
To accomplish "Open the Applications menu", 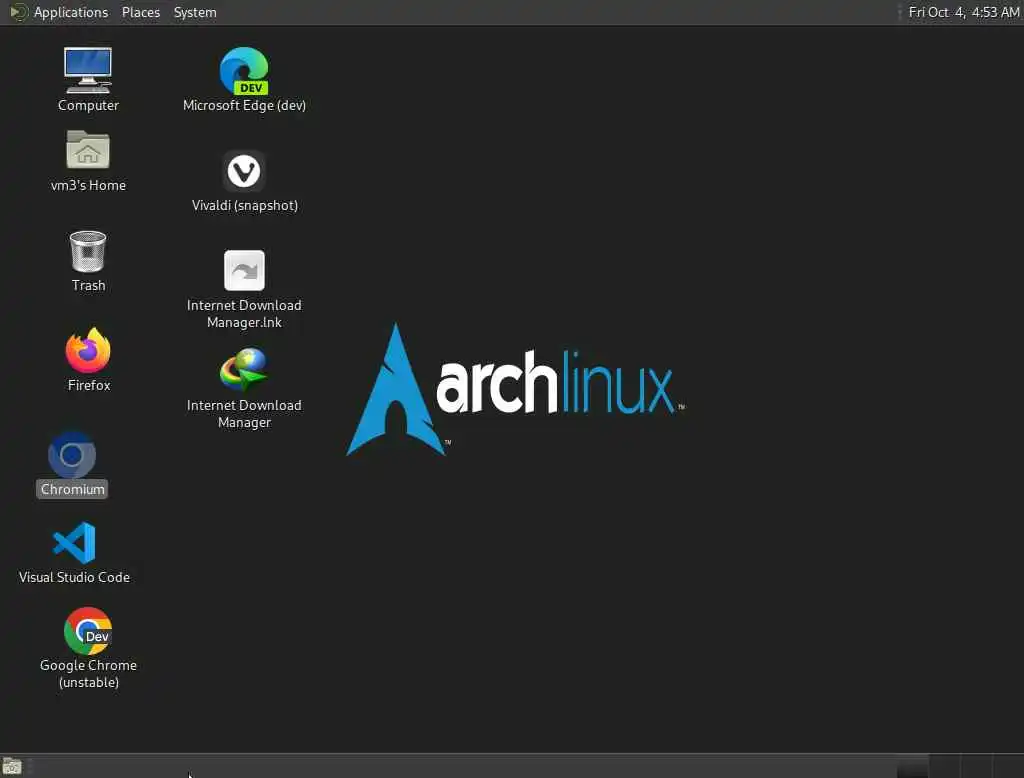I will click(x=71, y=12).
